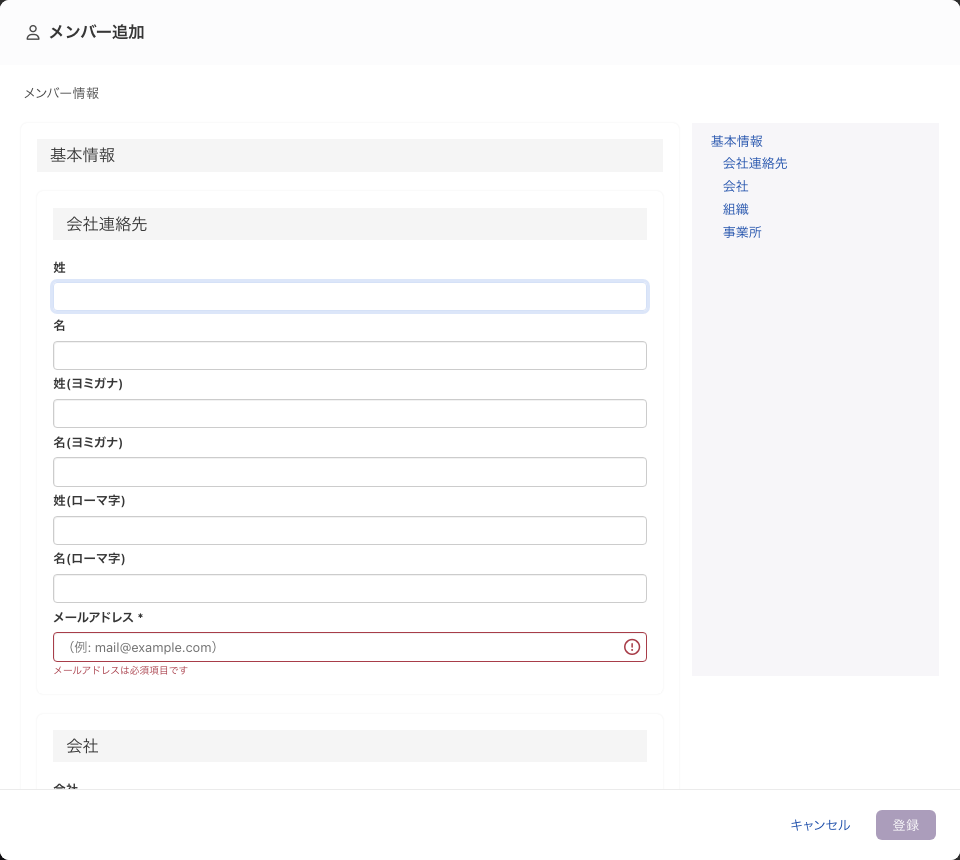The height and width of the screenshot is (860, 960).
Task: Click the 名(ヨミガナ) input field
Action: [350, 472]
